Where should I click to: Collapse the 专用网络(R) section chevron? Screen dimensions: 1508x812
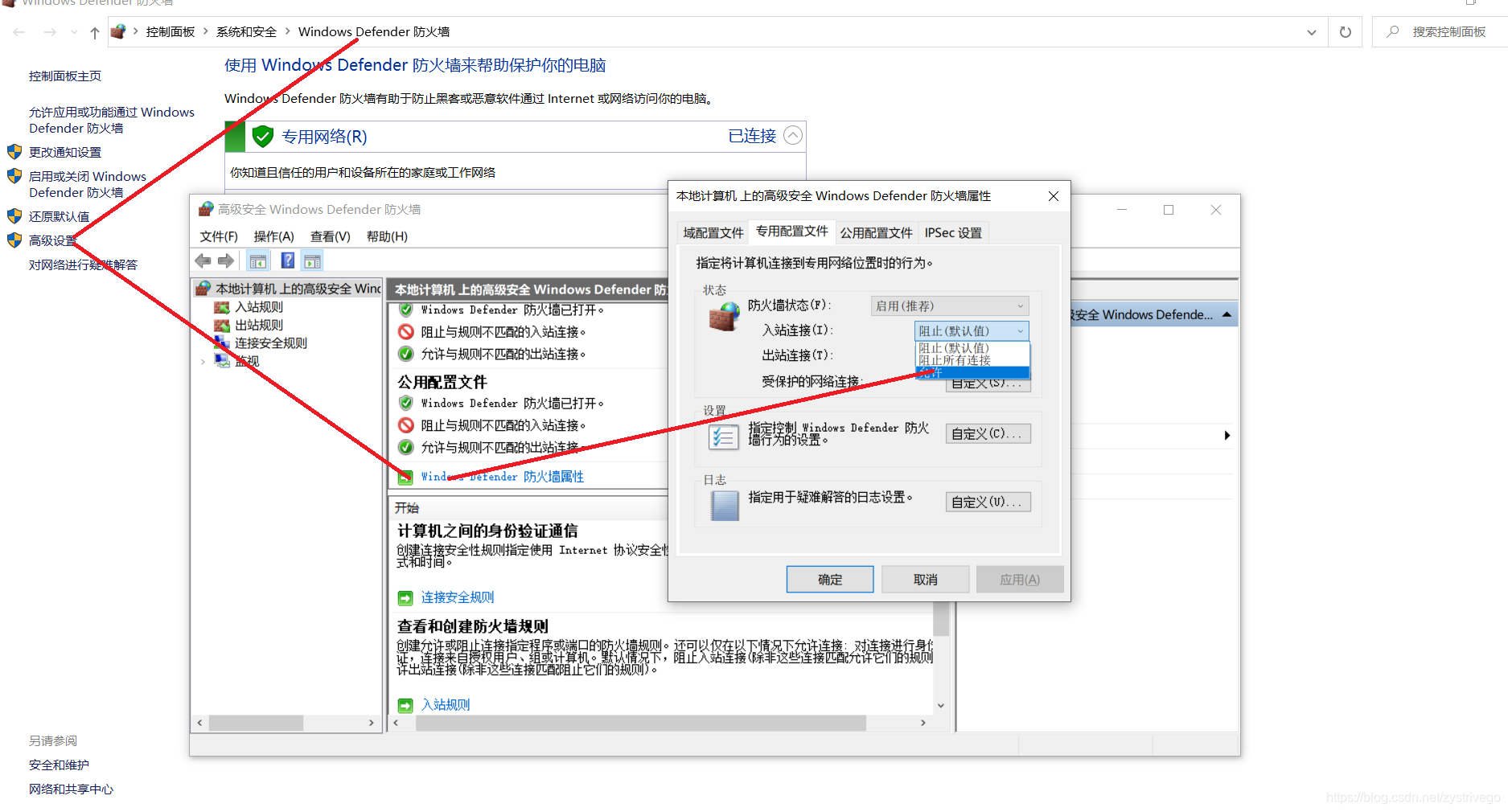click(793, 135)
